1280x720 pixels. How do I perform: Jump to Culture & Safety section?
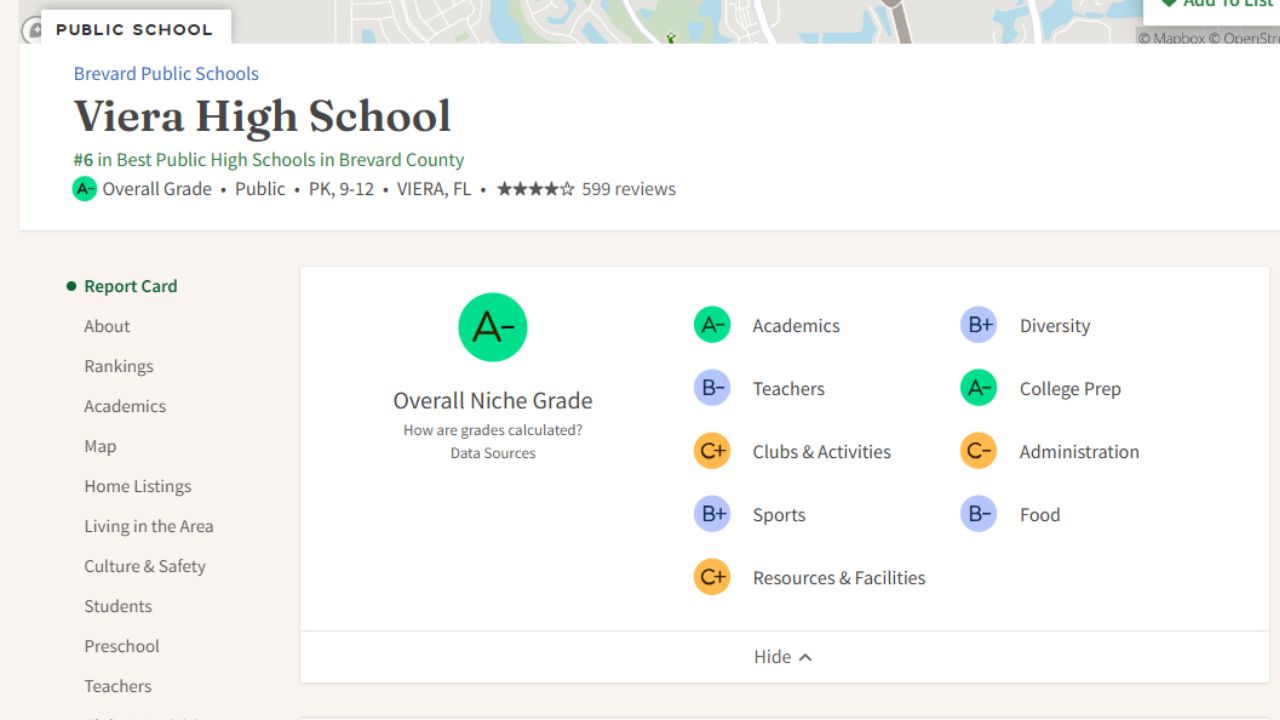[x=145, y=566]
